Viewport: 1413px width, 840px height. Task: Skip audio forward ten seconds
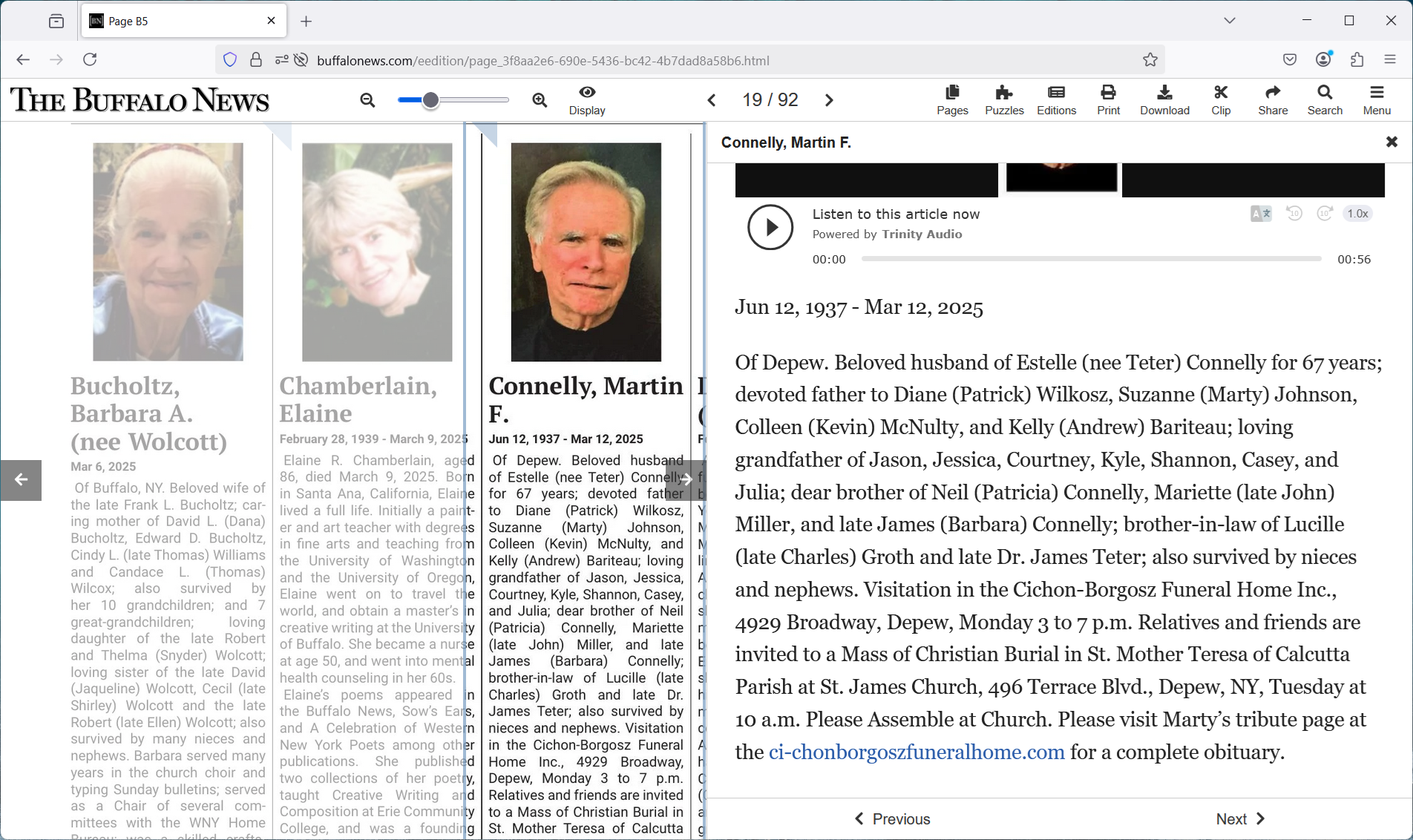click(1325, 214)
